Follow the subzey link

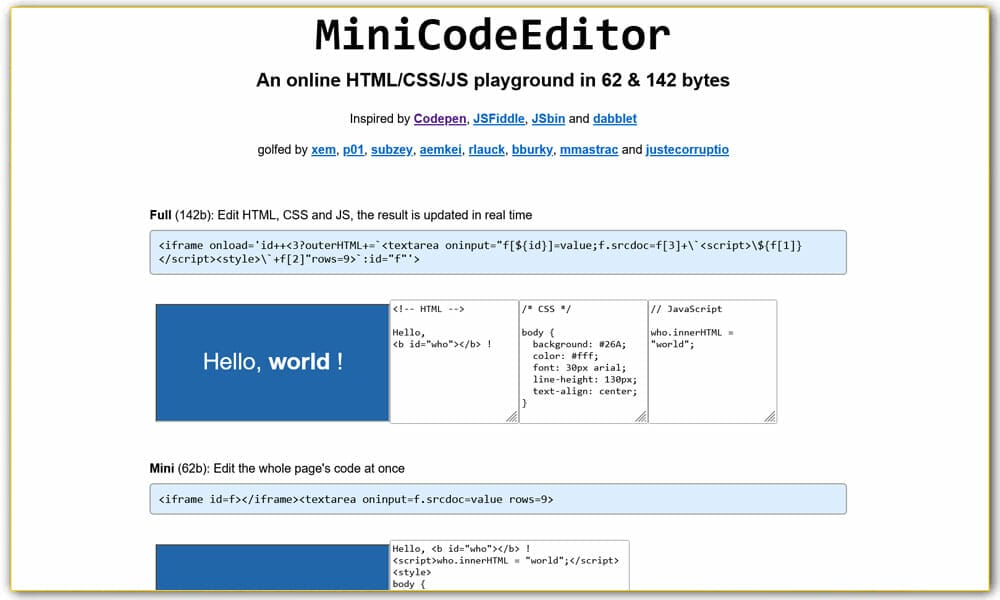click(x=391, y=149)
